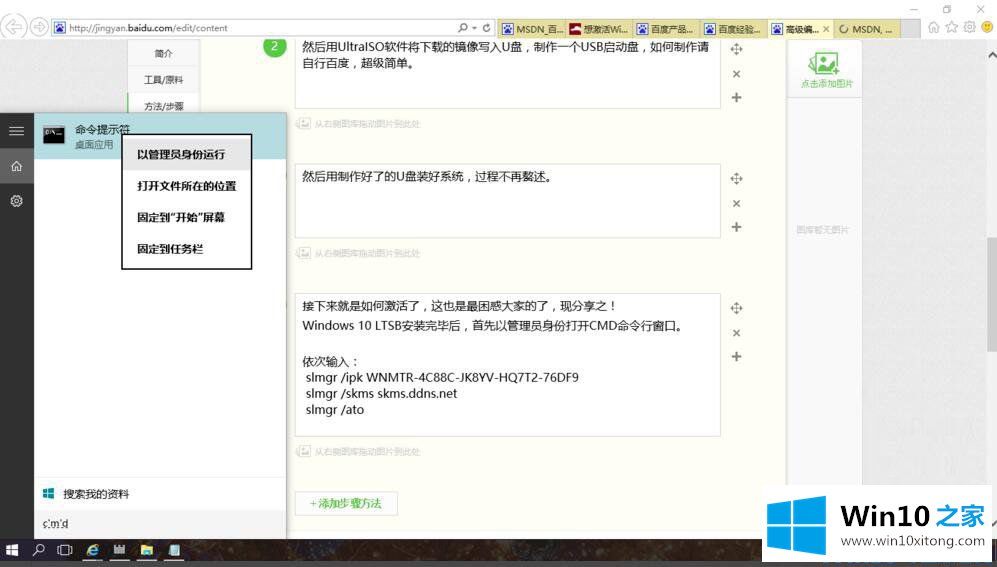Open the settings gear in search sidebar

(16, 201)
